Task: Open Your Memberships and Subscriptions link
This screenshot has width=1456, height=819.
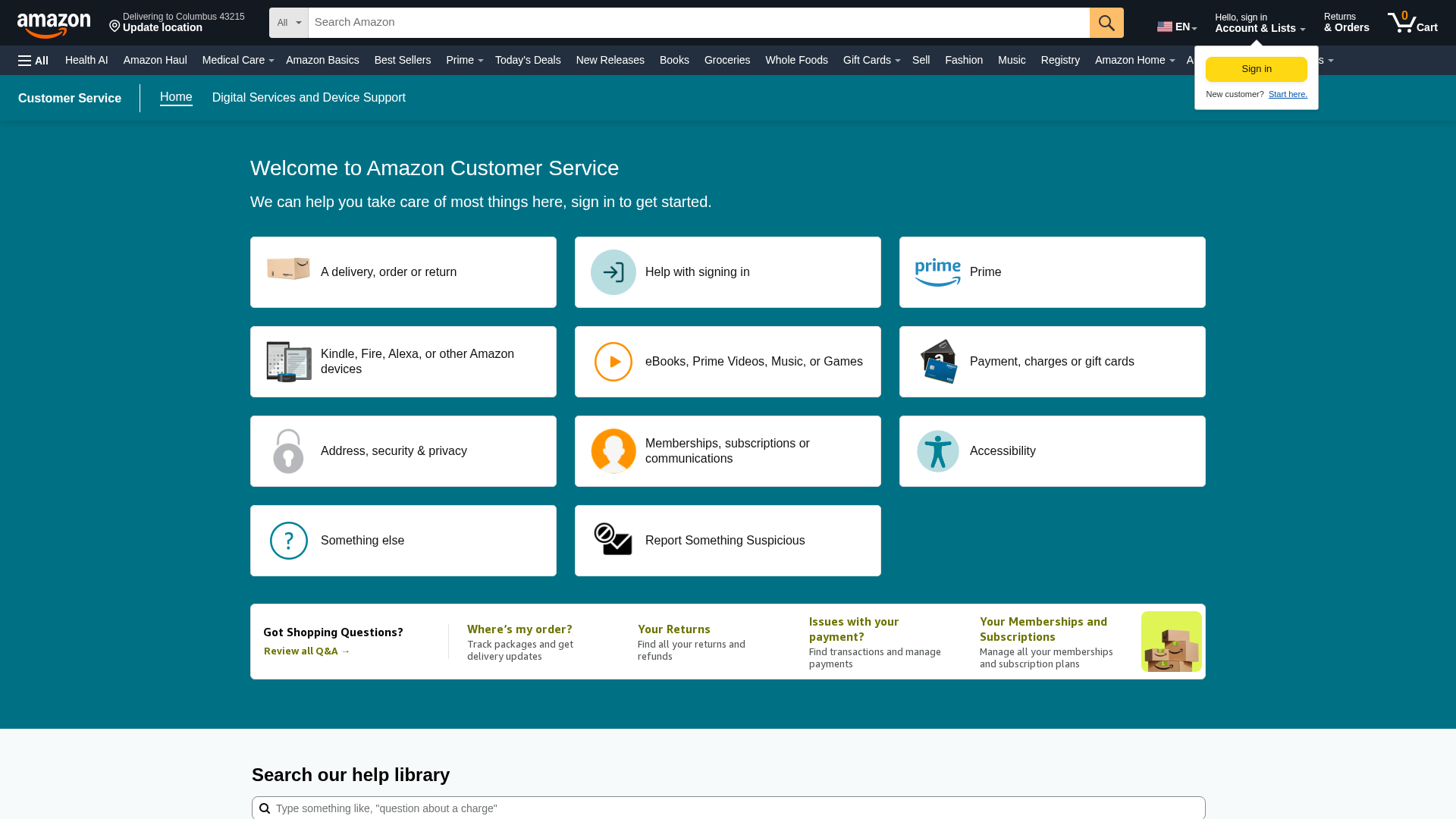Action: point(1043,629)
